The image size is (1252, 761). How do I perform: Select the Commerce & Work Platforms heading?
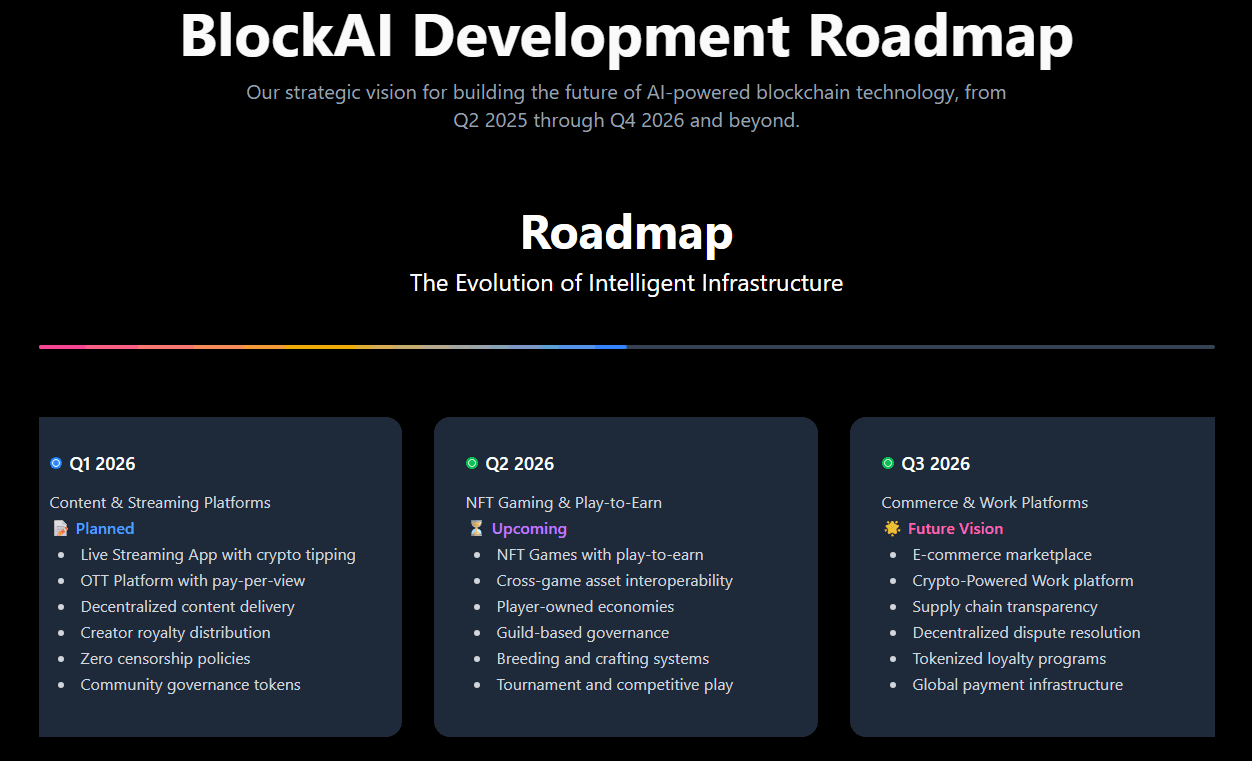984,502
